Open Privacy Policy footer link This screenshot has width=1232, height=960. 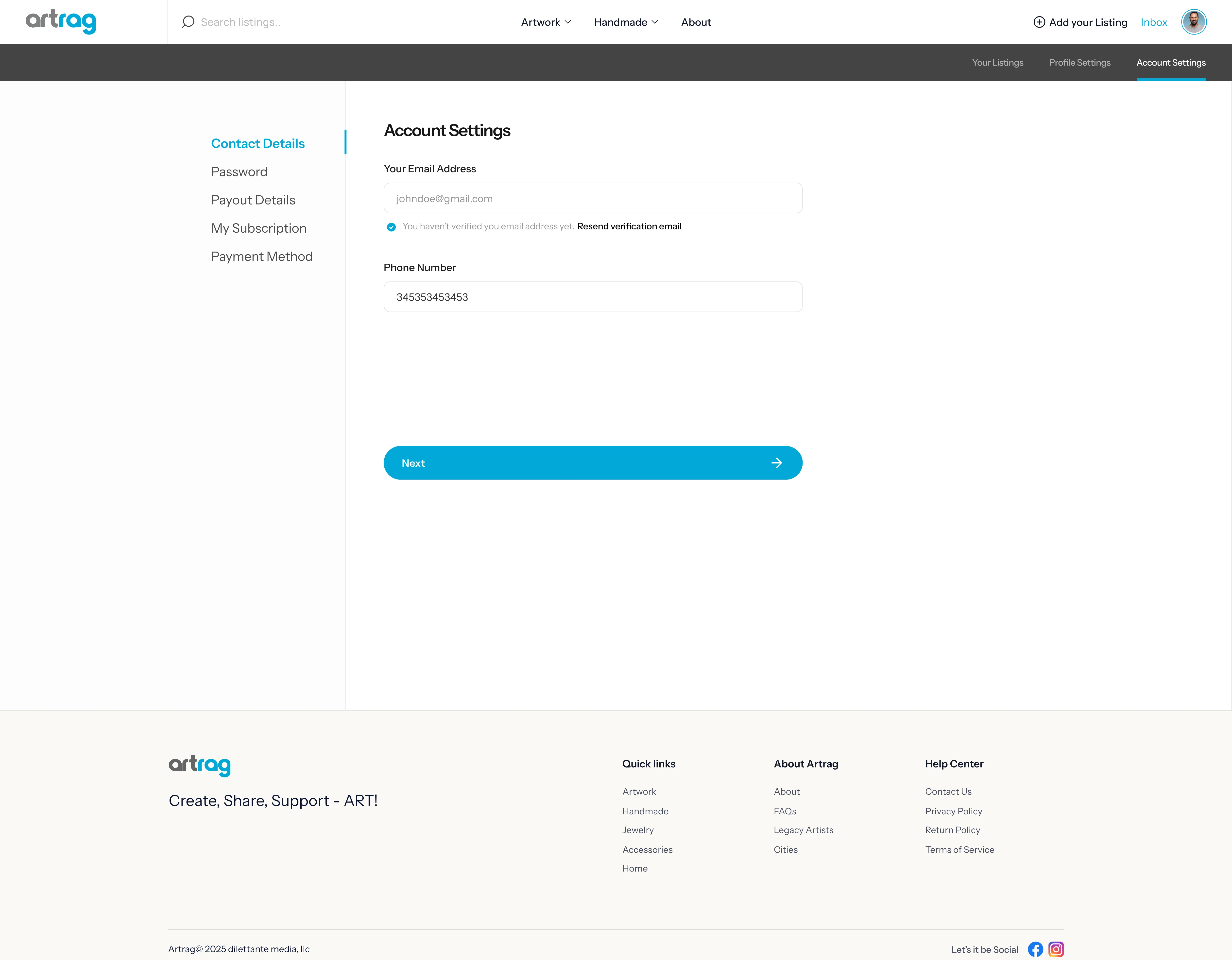point(953,811)
